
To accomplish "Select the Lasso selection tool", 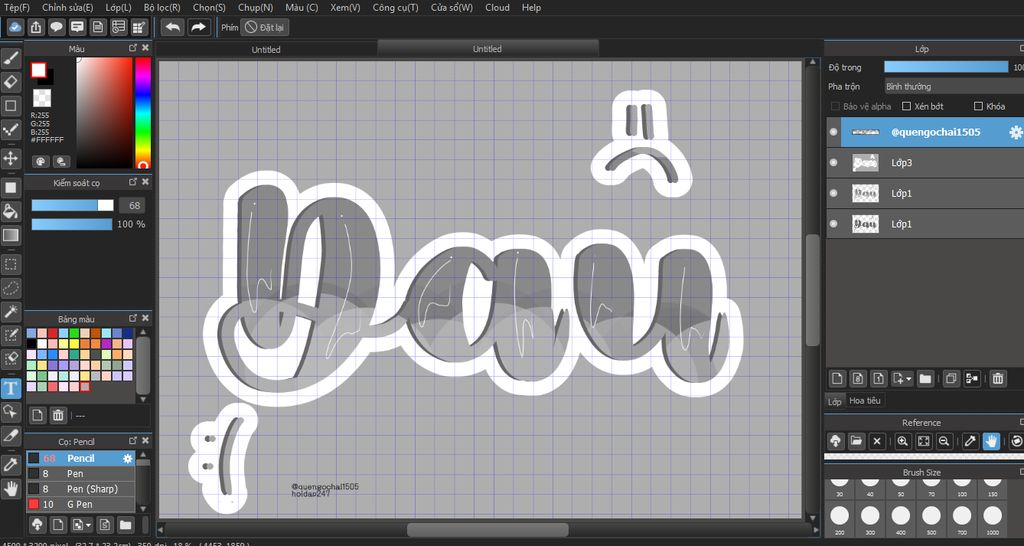I will (11, 288).
